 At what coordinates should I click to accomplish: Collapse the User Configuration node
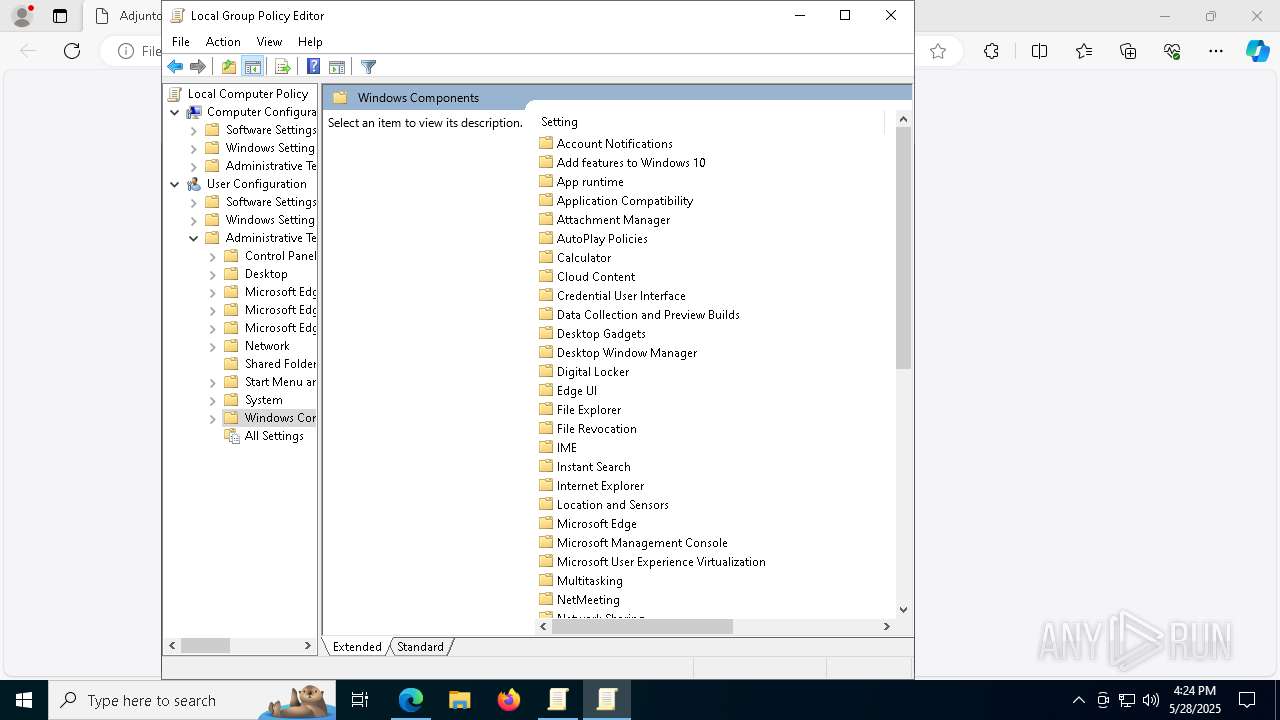point(175,184)
